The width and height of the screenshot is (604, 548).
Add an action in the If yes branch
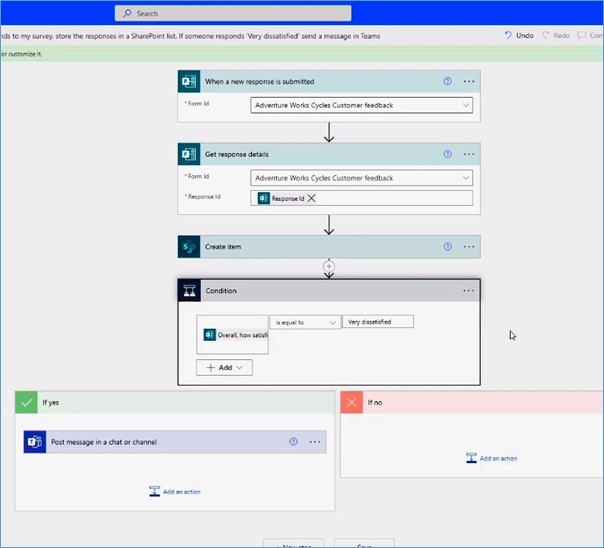point(175,492)
